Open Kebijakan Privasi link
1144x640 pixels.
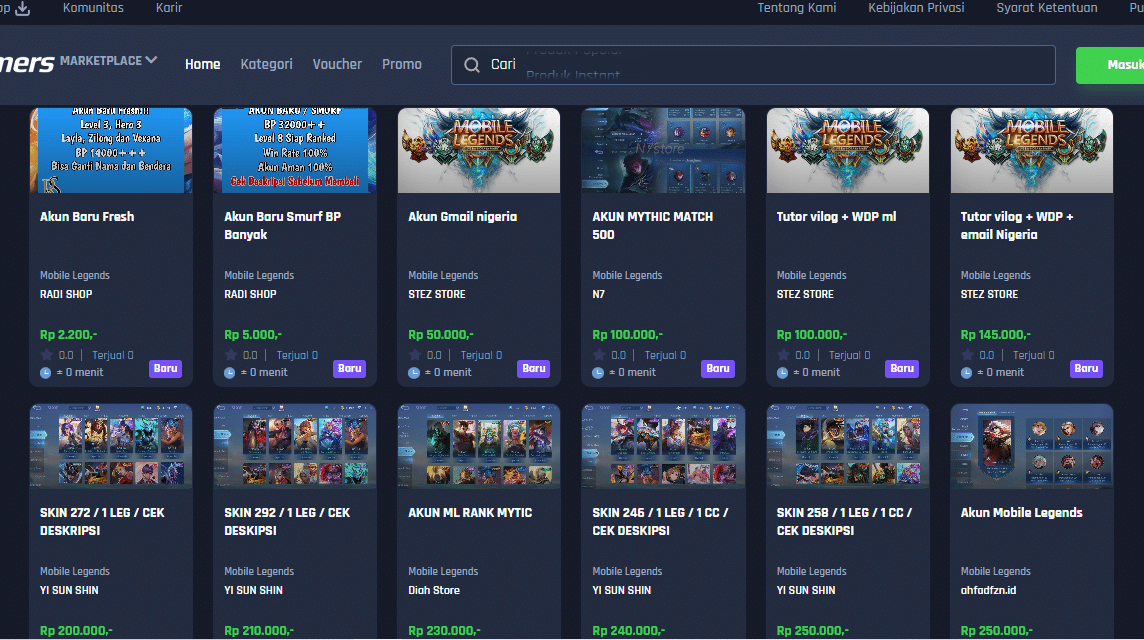(916, 8)
